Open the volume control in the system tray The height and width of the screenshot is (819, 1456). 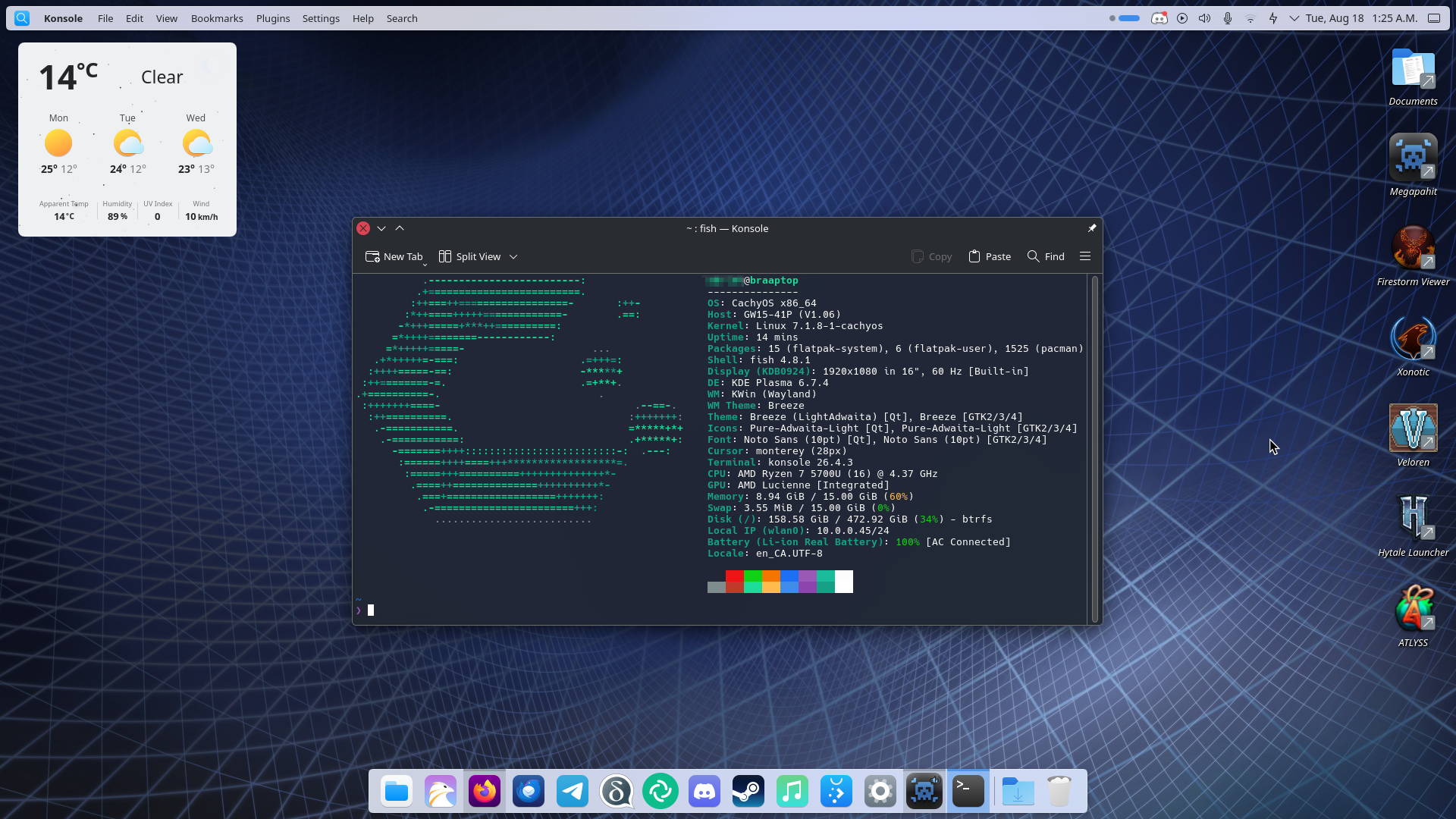click(1204, 18)
